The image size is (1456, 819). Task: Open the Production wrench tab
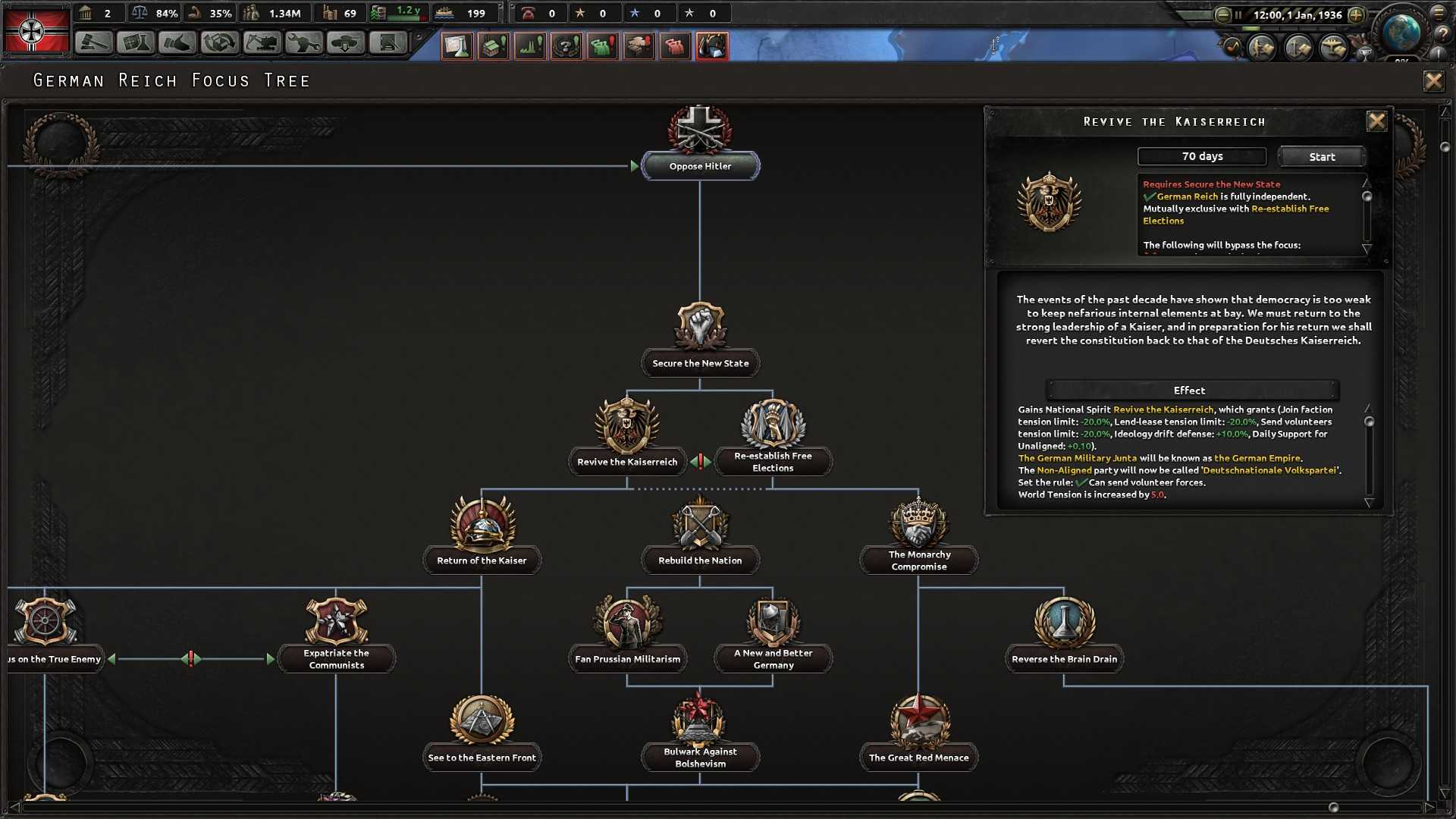303,43
